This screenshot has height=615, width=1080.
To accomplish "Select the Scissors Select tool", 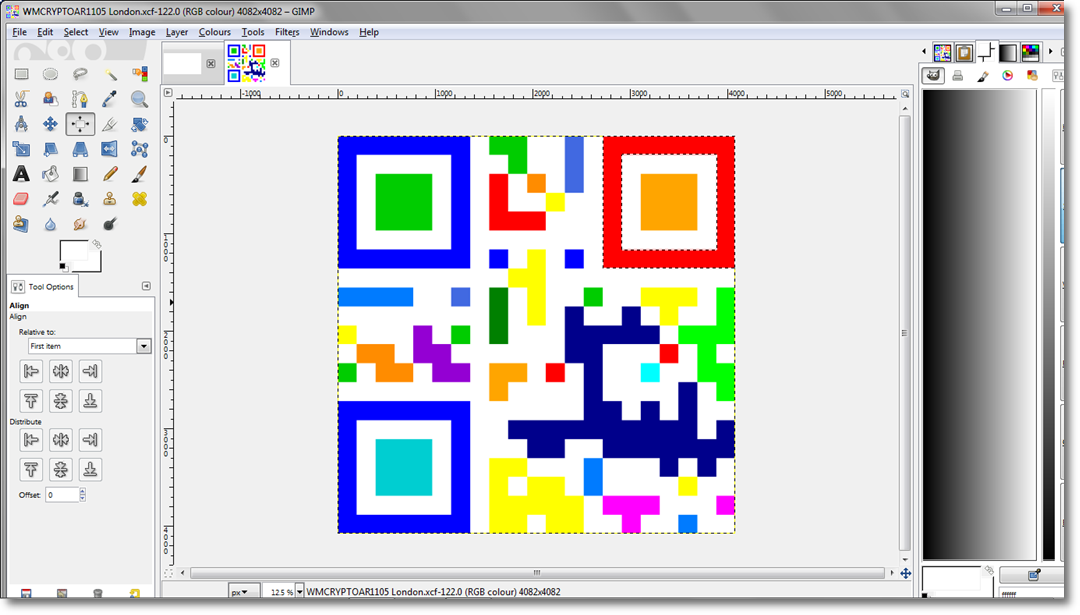I will 21,99.
